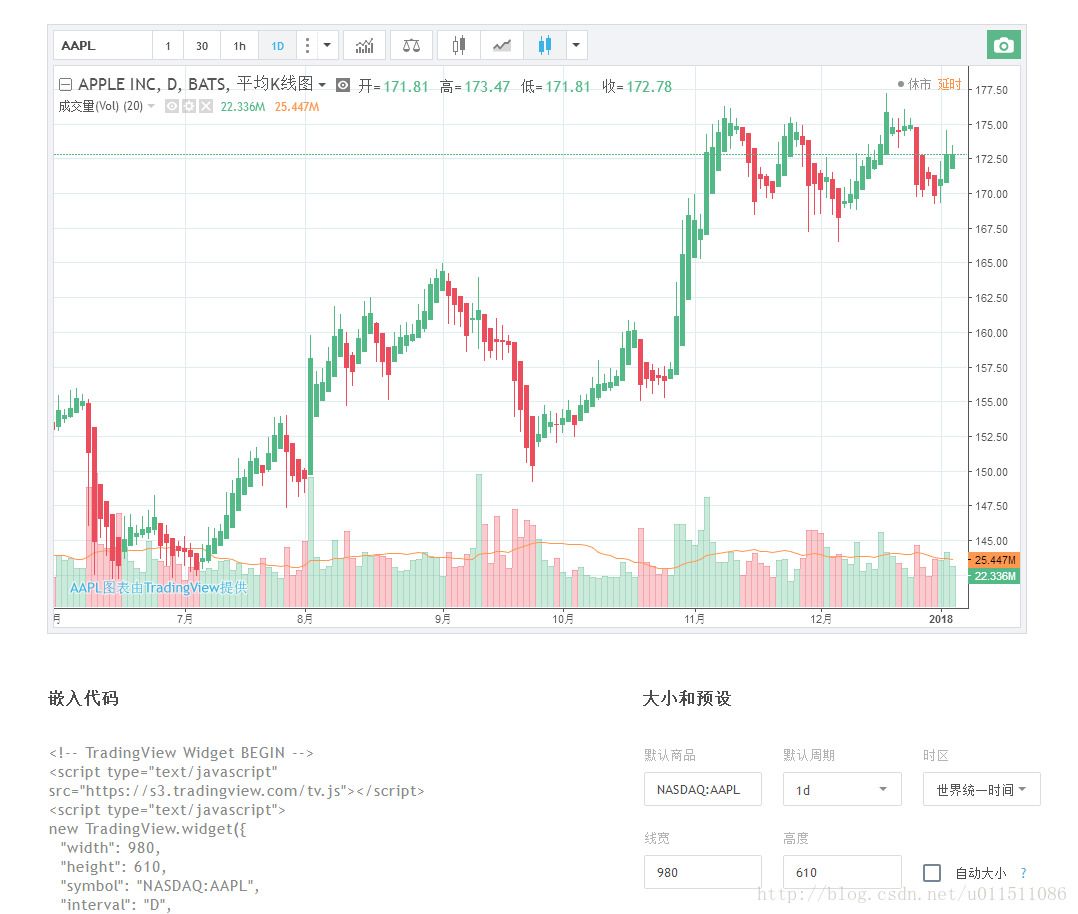Click the 177.50 price axis label

click(x=991, y=90)
